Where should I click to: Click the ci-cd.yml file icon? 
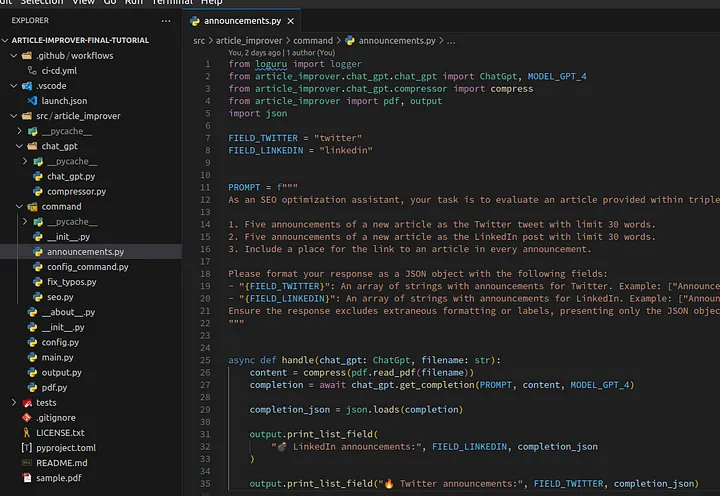coord(32,71)
